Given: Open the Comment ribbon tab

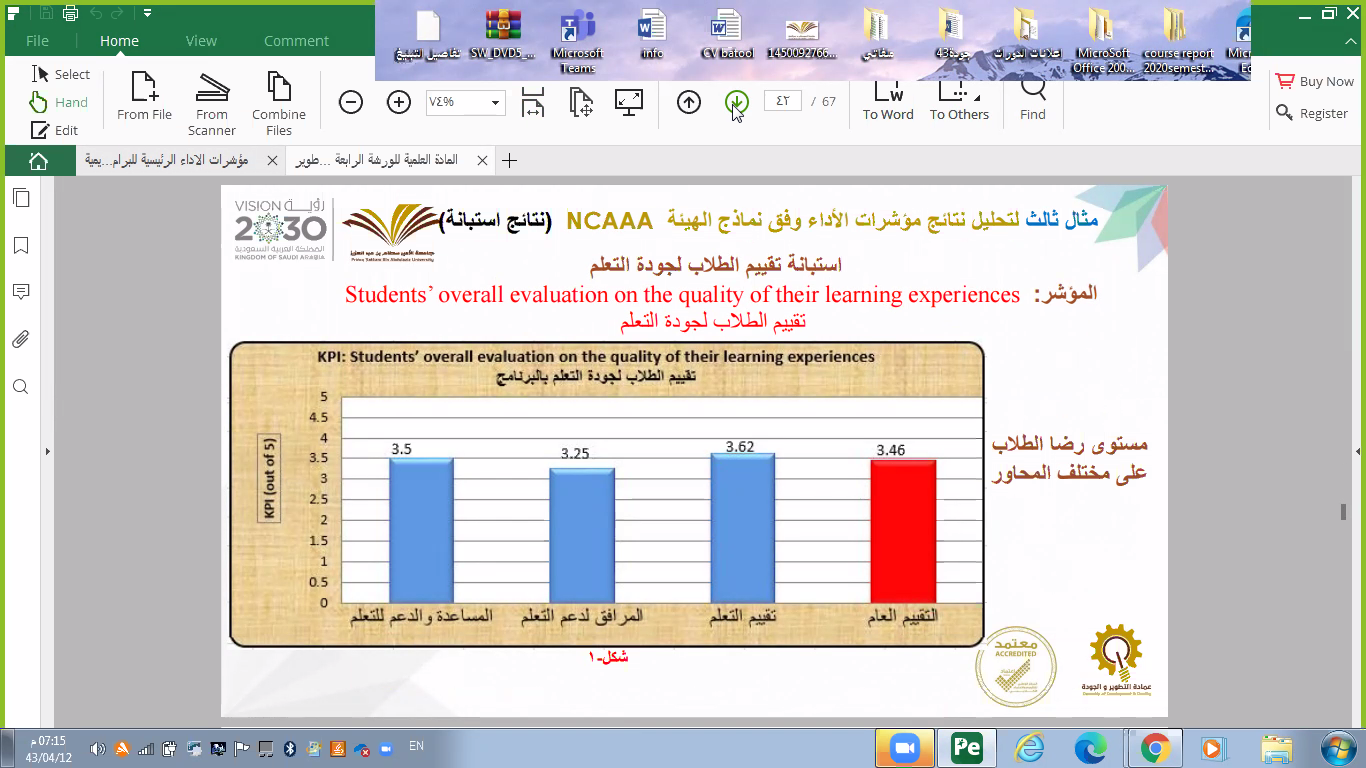Looking at the screenshot, I should [x=296, y=41].
